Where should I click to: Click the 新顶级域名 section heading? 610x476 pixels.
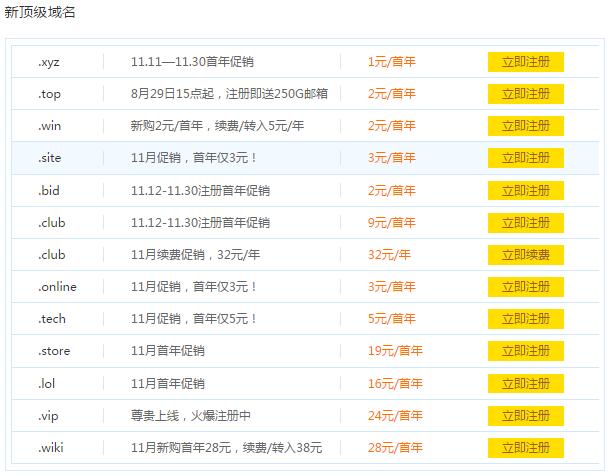click(39, 12)
